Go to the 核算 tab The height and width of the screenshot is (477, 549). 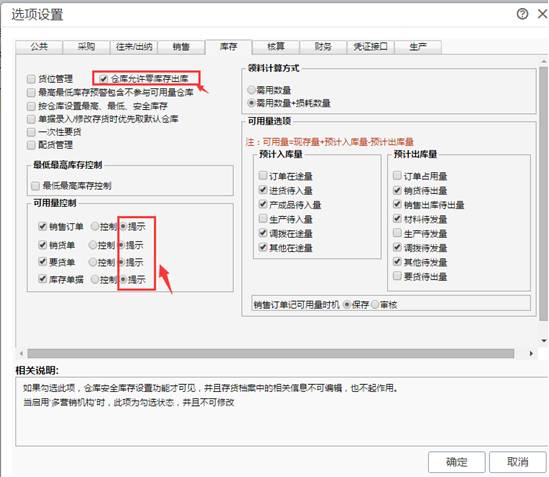point(276,47)
